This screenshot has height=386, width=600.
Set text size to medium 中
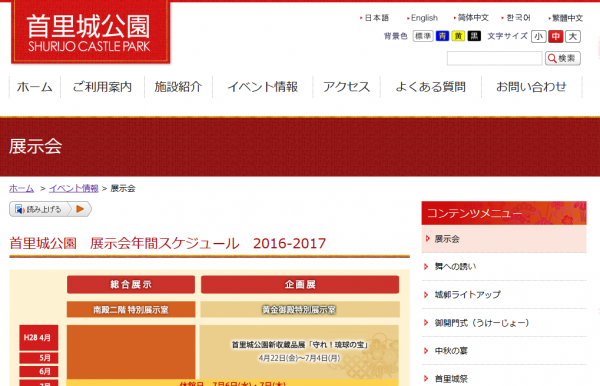click(x=556, y=36)
